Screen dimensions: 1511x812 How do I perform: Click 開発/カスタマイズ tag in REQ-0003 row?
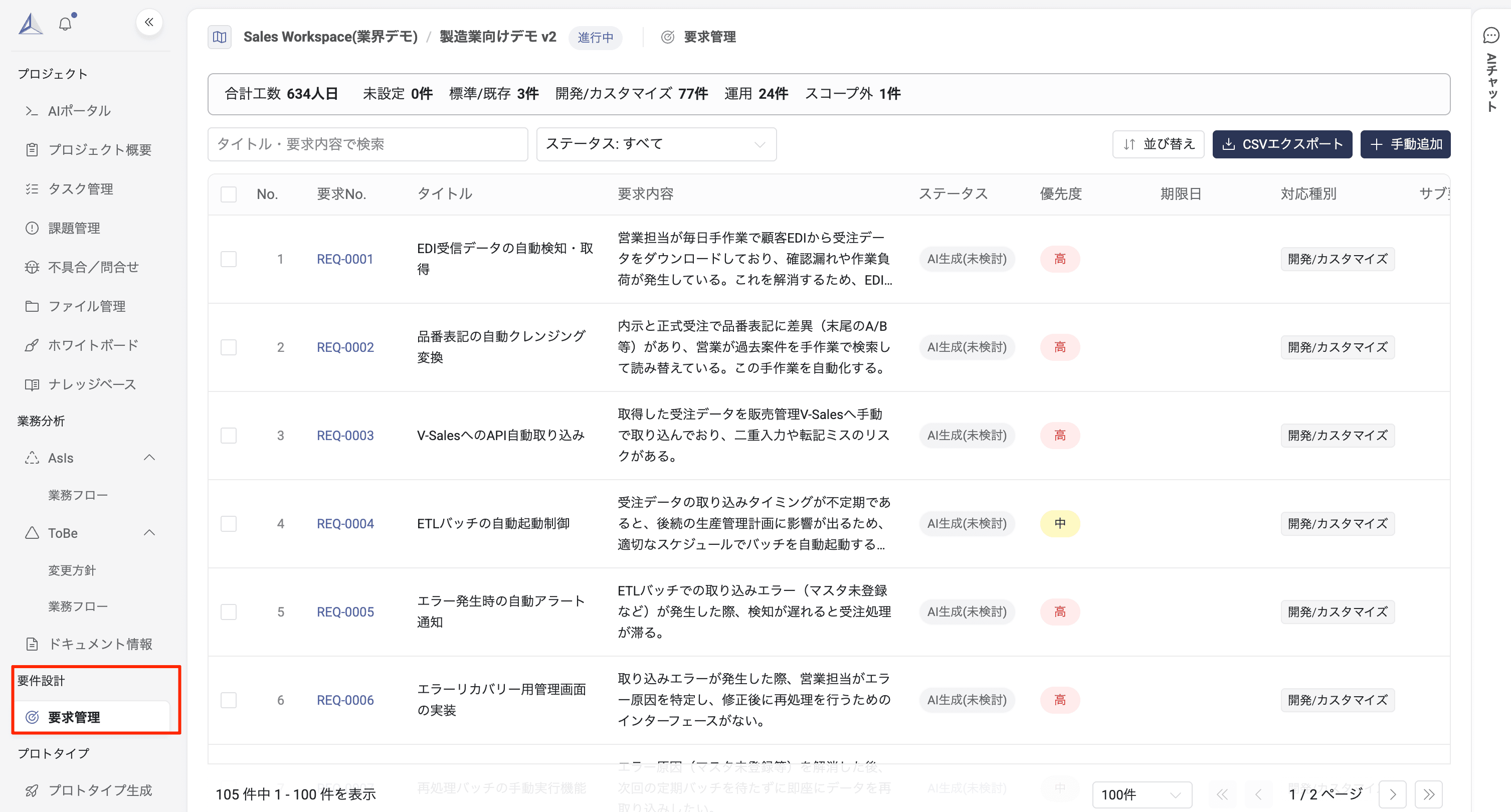pos(1338,436)
